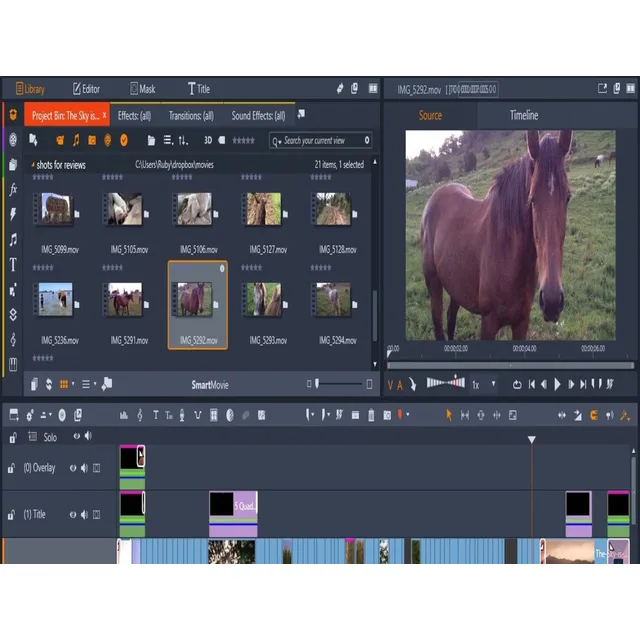Hide the (0) Overlay track video

(73, 468)
